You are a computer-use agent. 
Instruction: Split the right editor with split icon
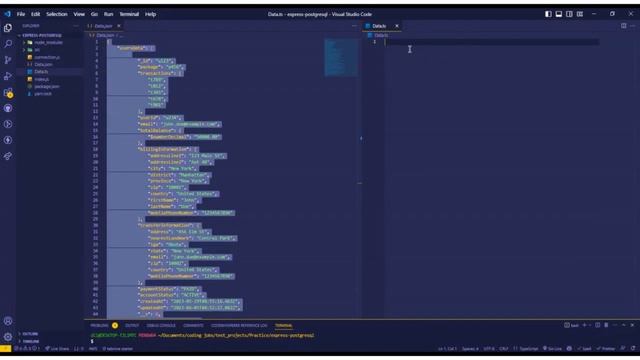click(x=623, y=26)
